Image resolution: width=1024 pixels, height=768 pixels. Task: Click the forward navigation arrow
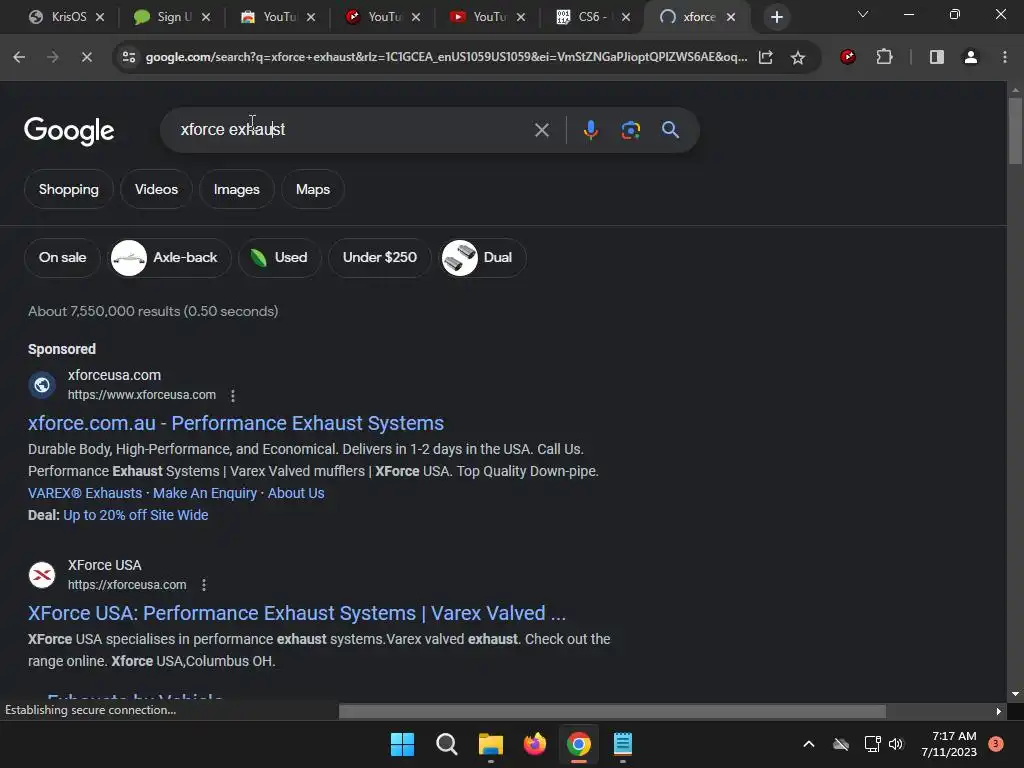(53, 57)
